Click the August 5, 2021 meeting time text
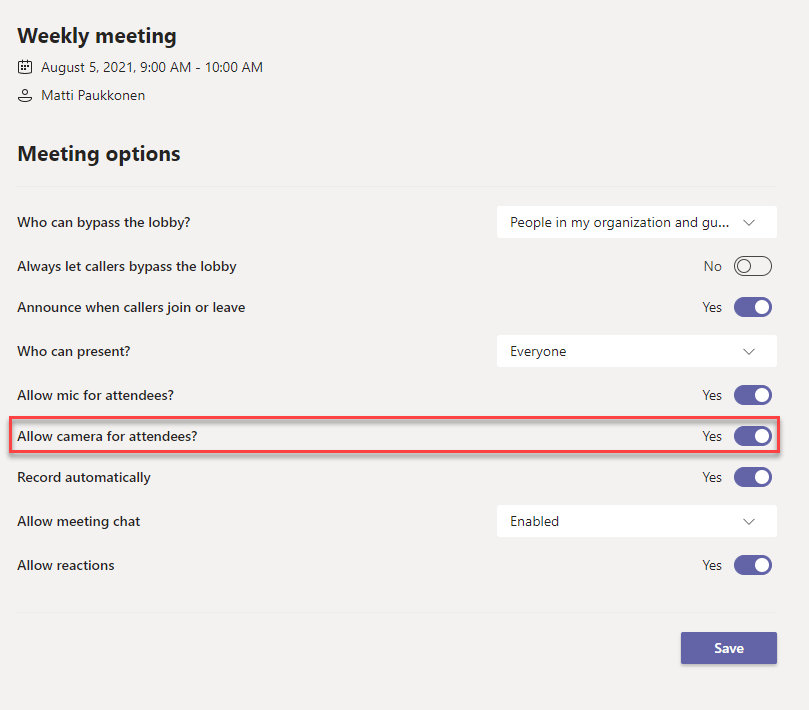 [152, 67]
